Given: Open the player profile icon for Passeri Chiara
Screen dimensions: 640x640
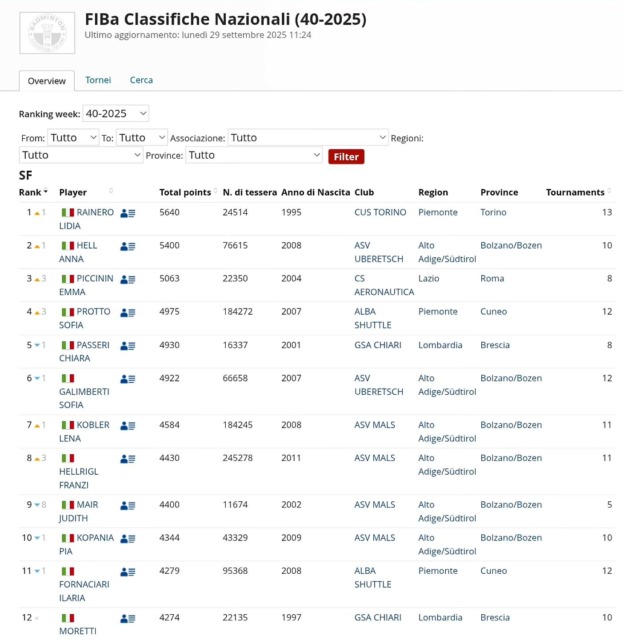Looking at the screenshot, I should pos(127,345).
